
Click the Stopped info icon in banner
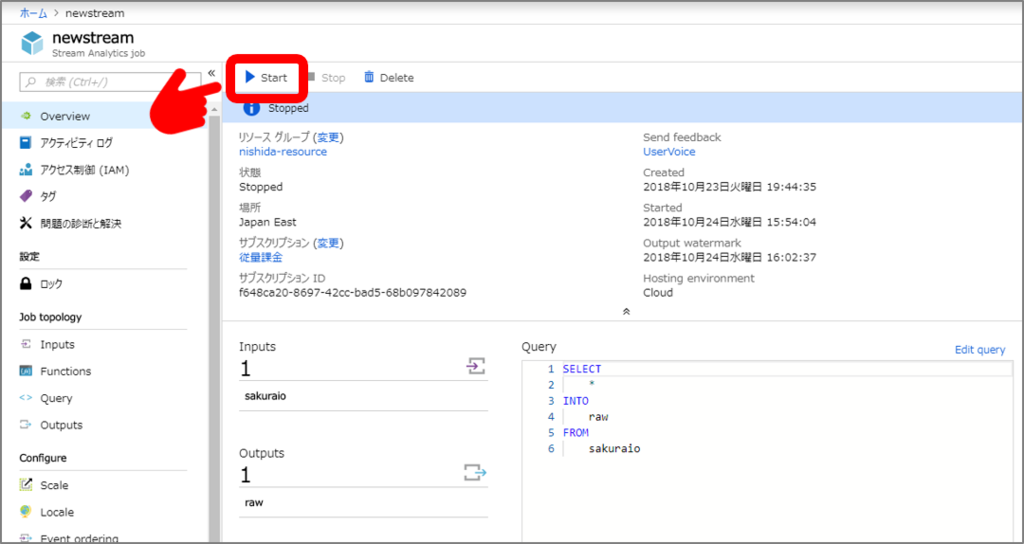click(x=251, y=108)
